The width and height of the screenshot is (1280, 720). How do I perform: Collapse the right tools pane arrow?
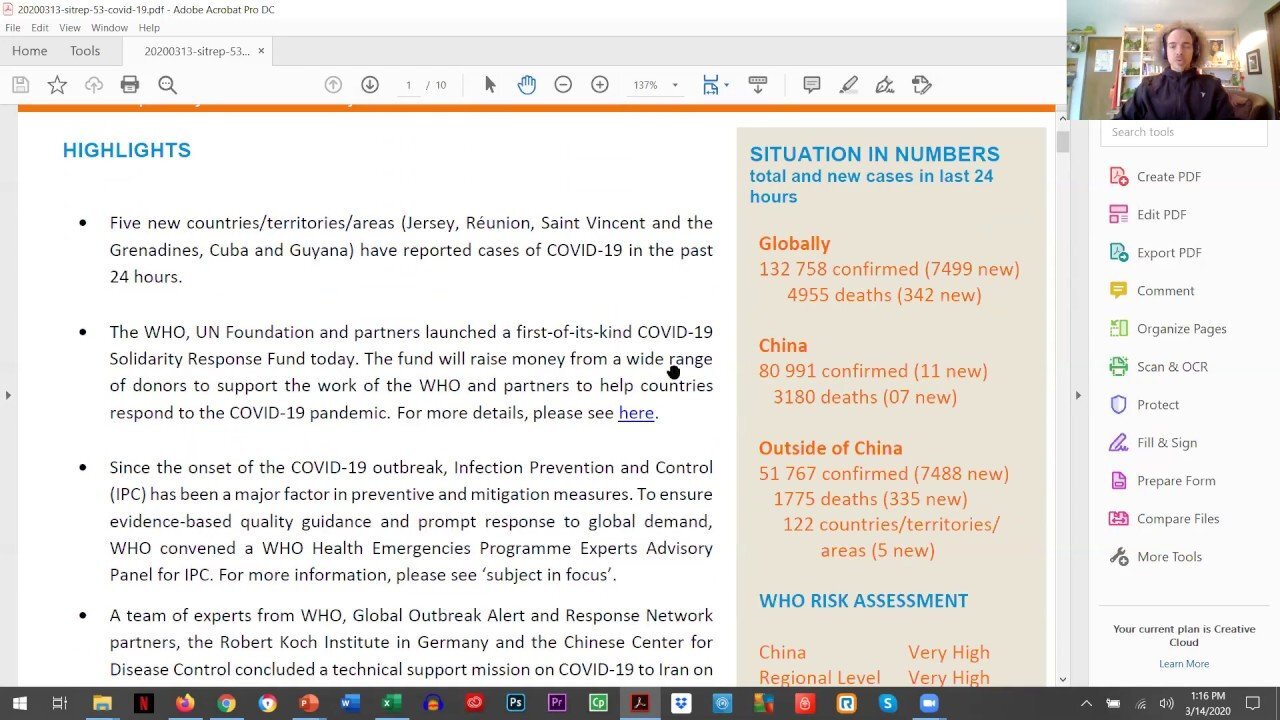click(1078, 395)
